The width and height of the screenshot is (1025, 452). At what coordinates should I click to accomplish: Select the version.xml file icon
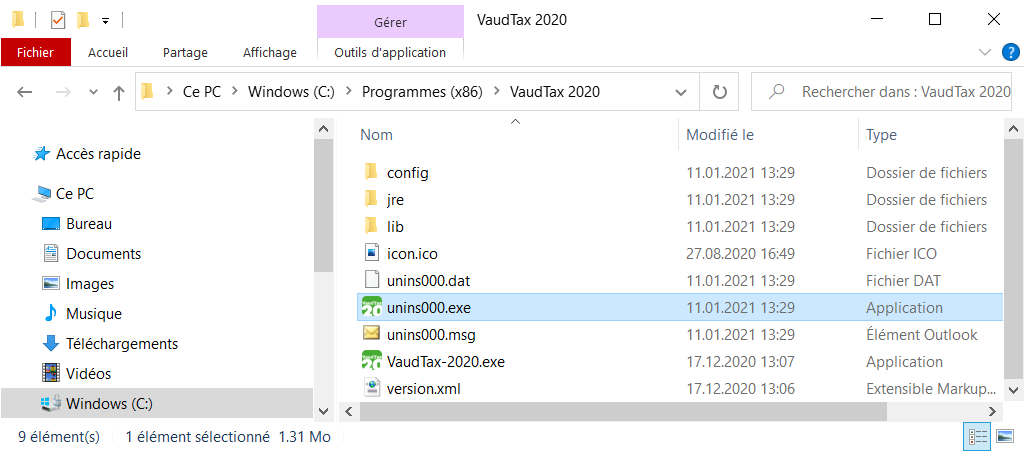point(371,389)
